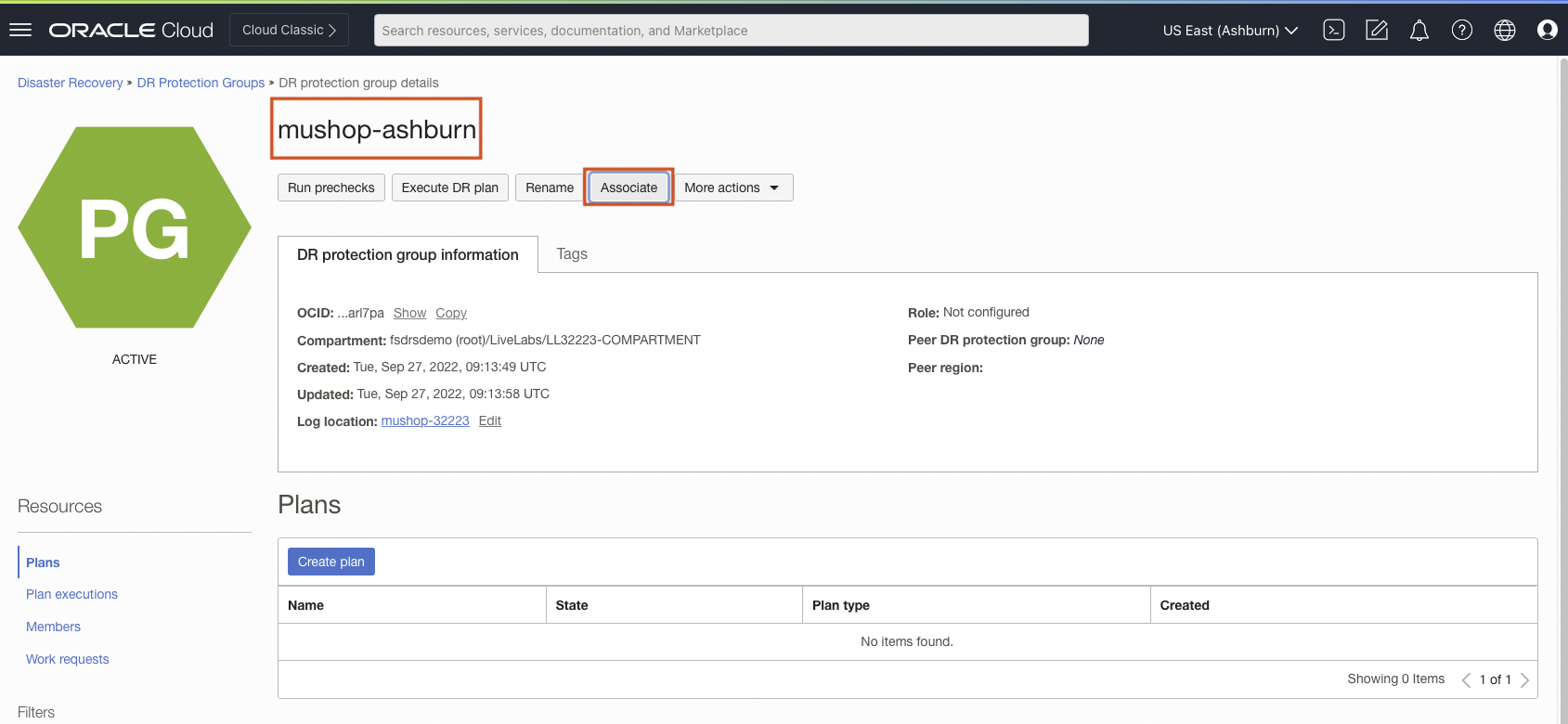Open the mushop-32223 log location link
This screenshot has width=1568, height=724.
(x=425, y=420)
